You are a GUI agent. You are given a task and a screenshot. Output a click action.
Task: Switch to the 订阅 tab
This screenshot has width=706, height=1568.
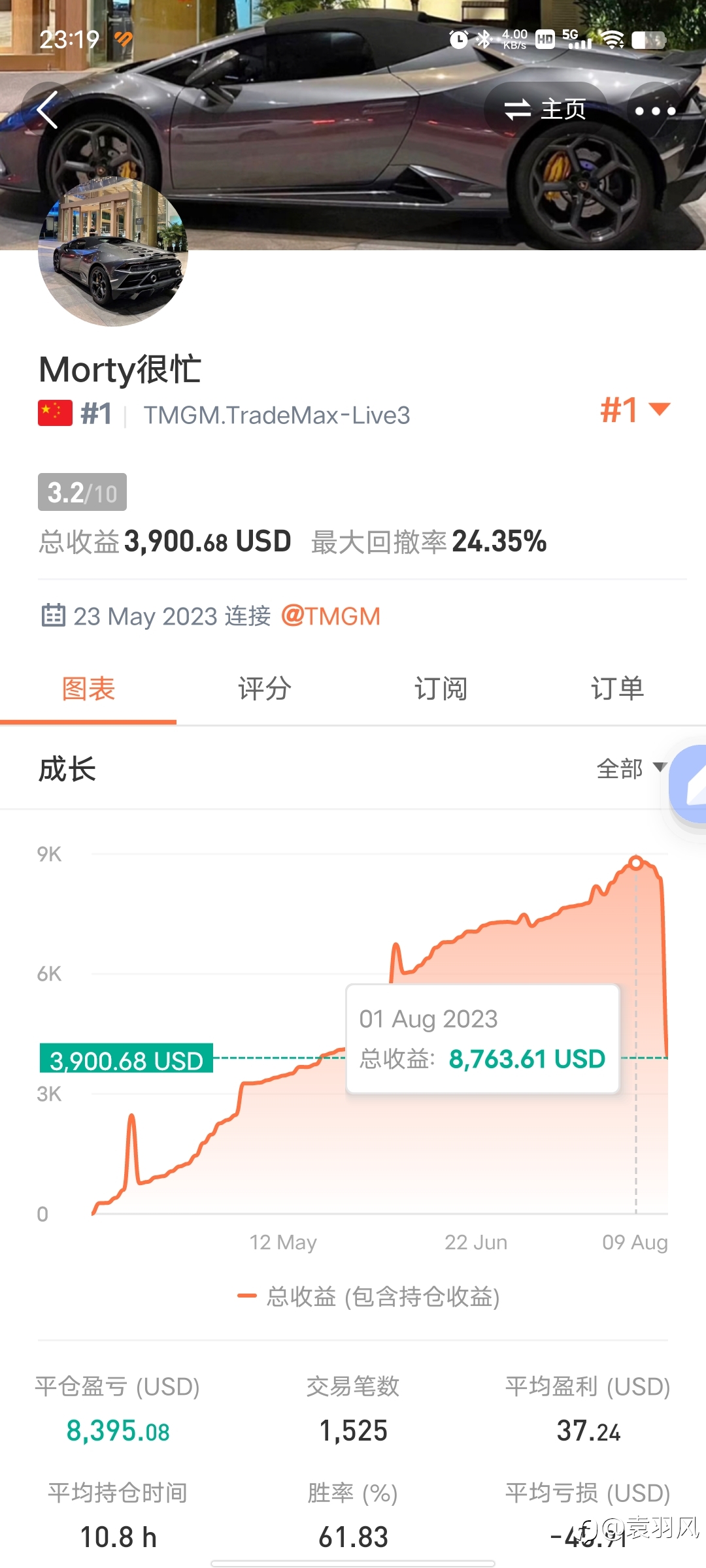441,689
